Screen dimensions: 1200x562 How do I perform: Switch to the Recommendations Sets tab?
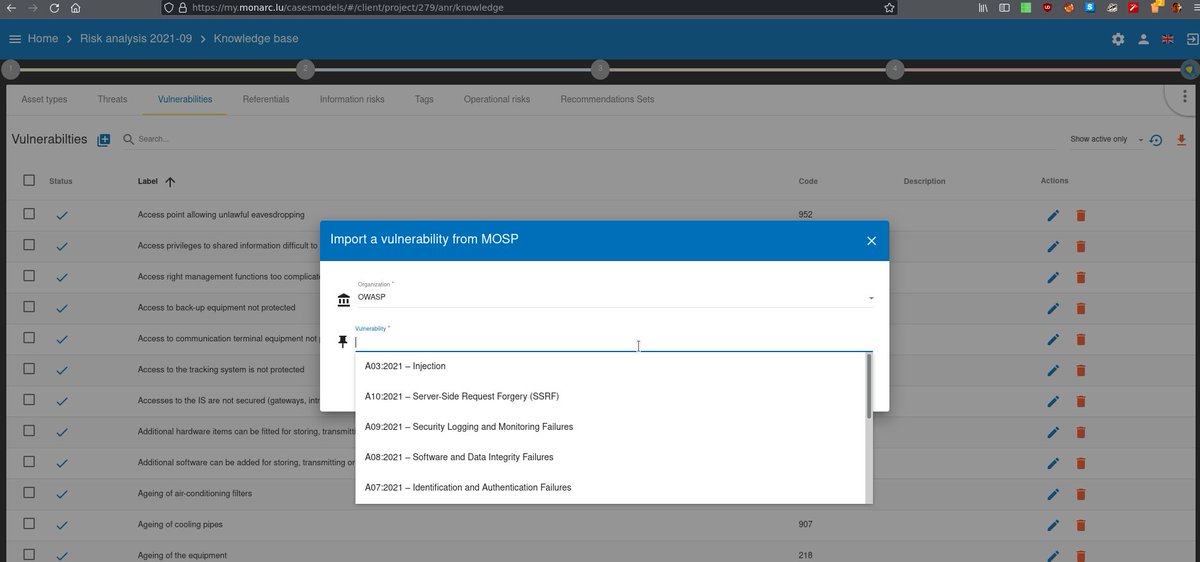[607, 100]
